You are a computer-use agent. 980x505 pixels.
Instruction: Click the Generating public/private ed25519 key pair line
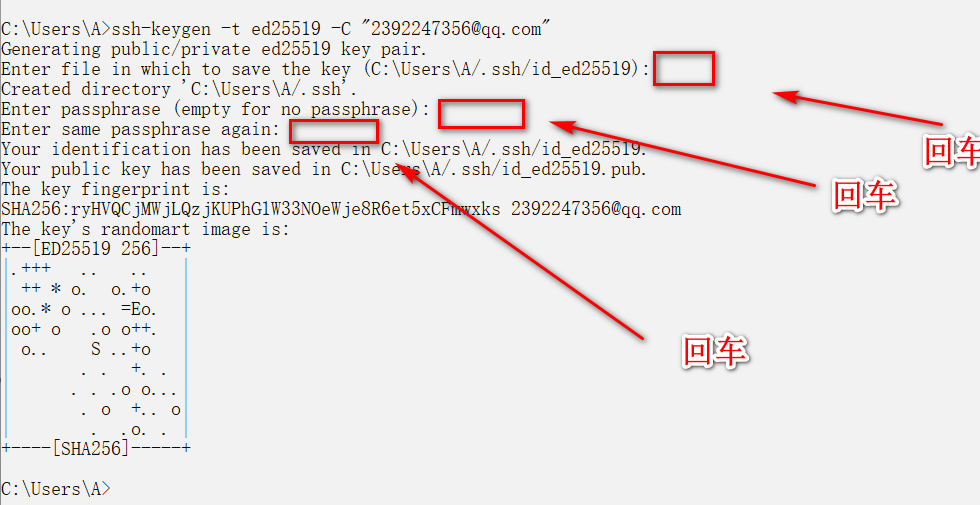214,49
